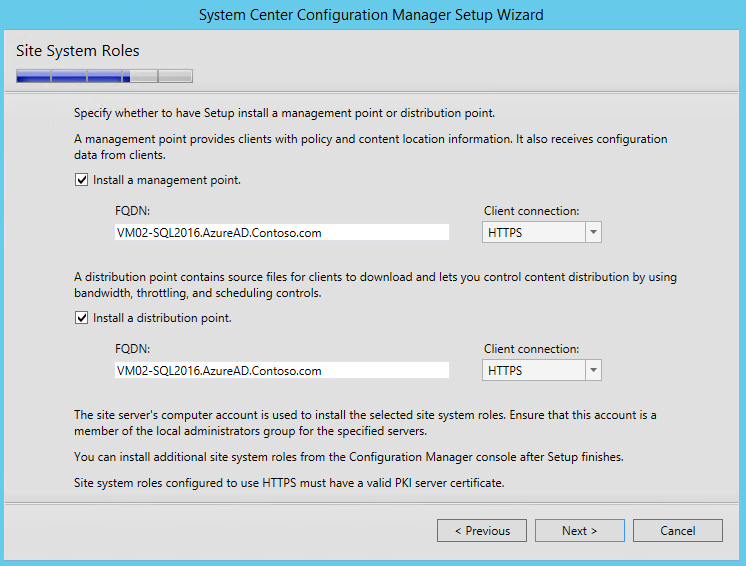Screen dimensions: 746x566
Task: Uncheck Install a management point checkbox
Action: 81,180
